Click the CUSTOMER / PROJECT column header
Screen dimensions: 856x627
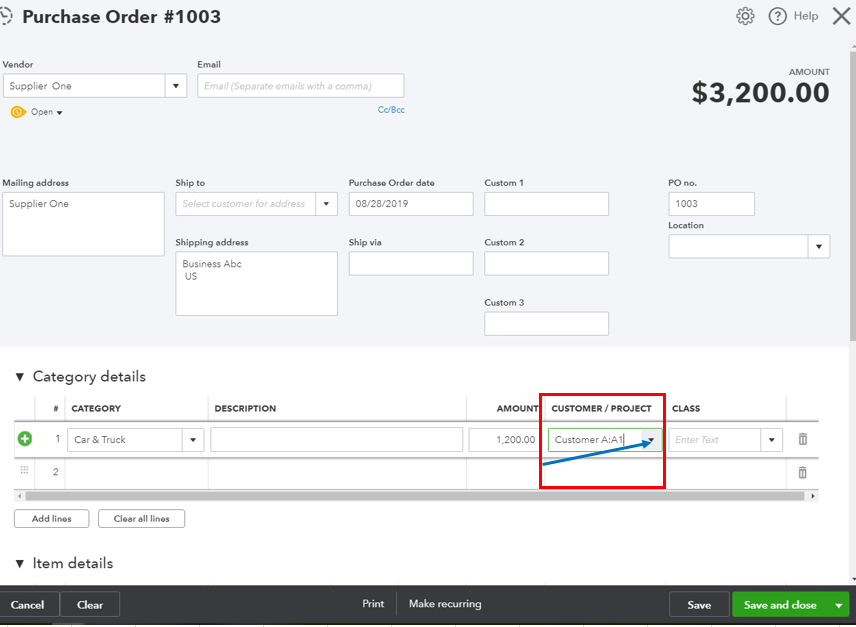point(601,408)
